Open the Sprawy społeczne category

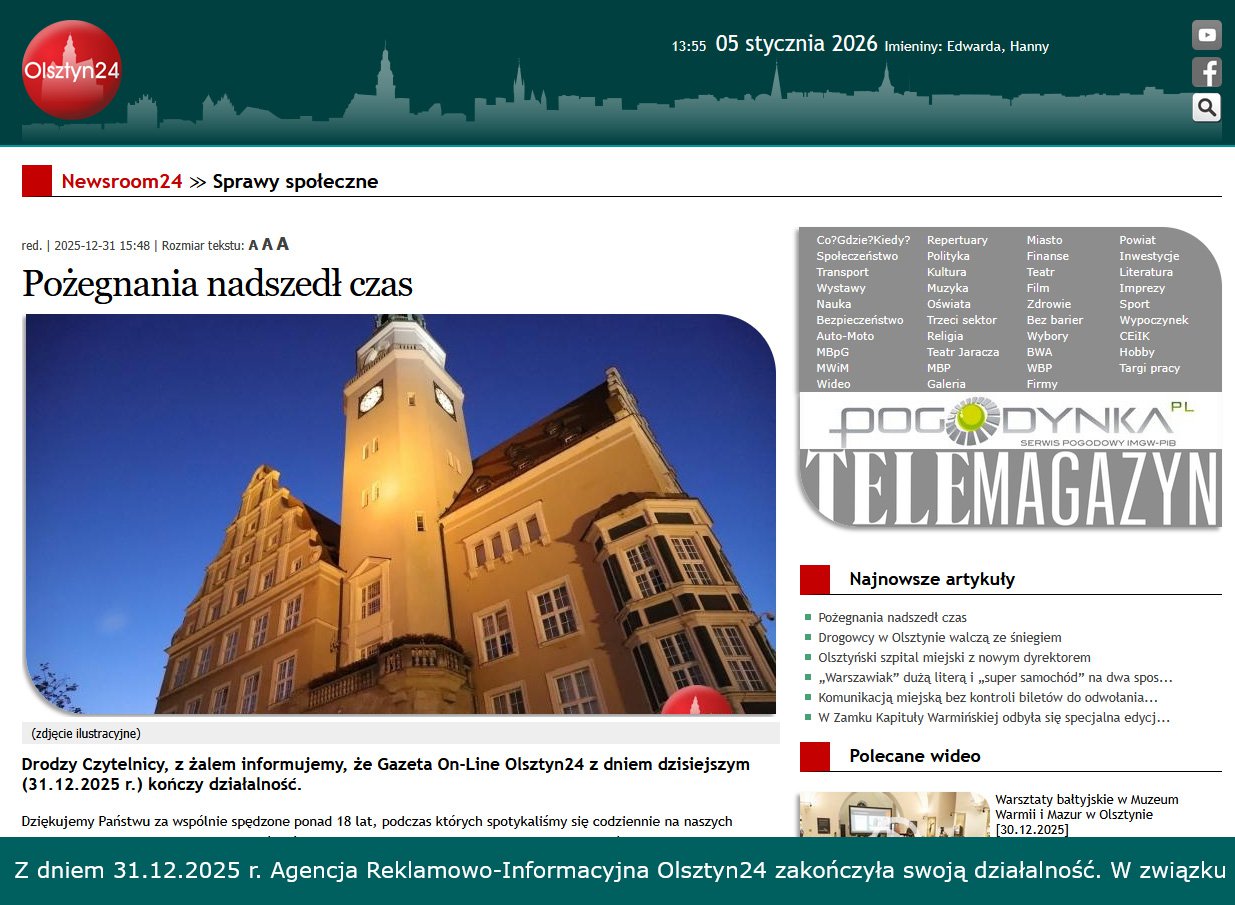[x=294, y=181]
